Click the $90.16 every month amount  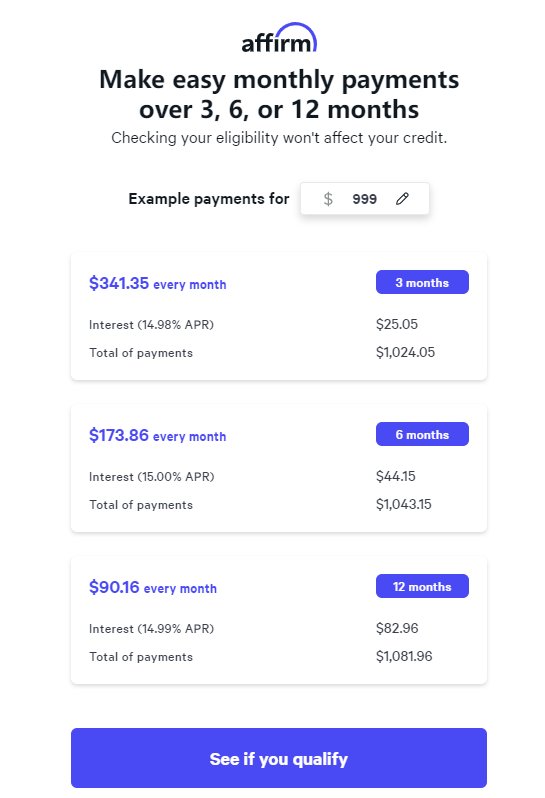coord(153,587)
